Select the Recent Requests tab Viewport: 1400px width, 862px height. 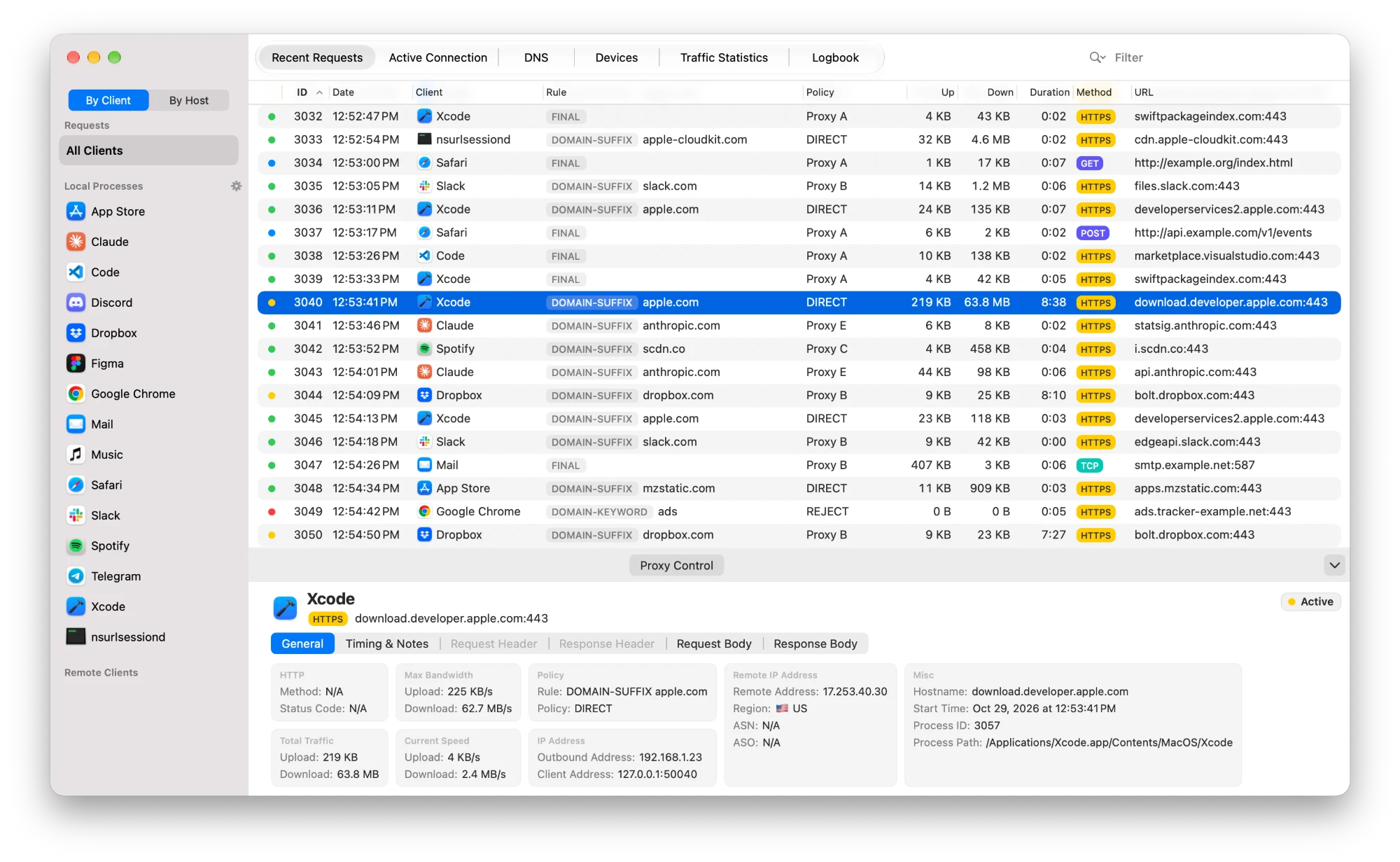tap(317, 57)
